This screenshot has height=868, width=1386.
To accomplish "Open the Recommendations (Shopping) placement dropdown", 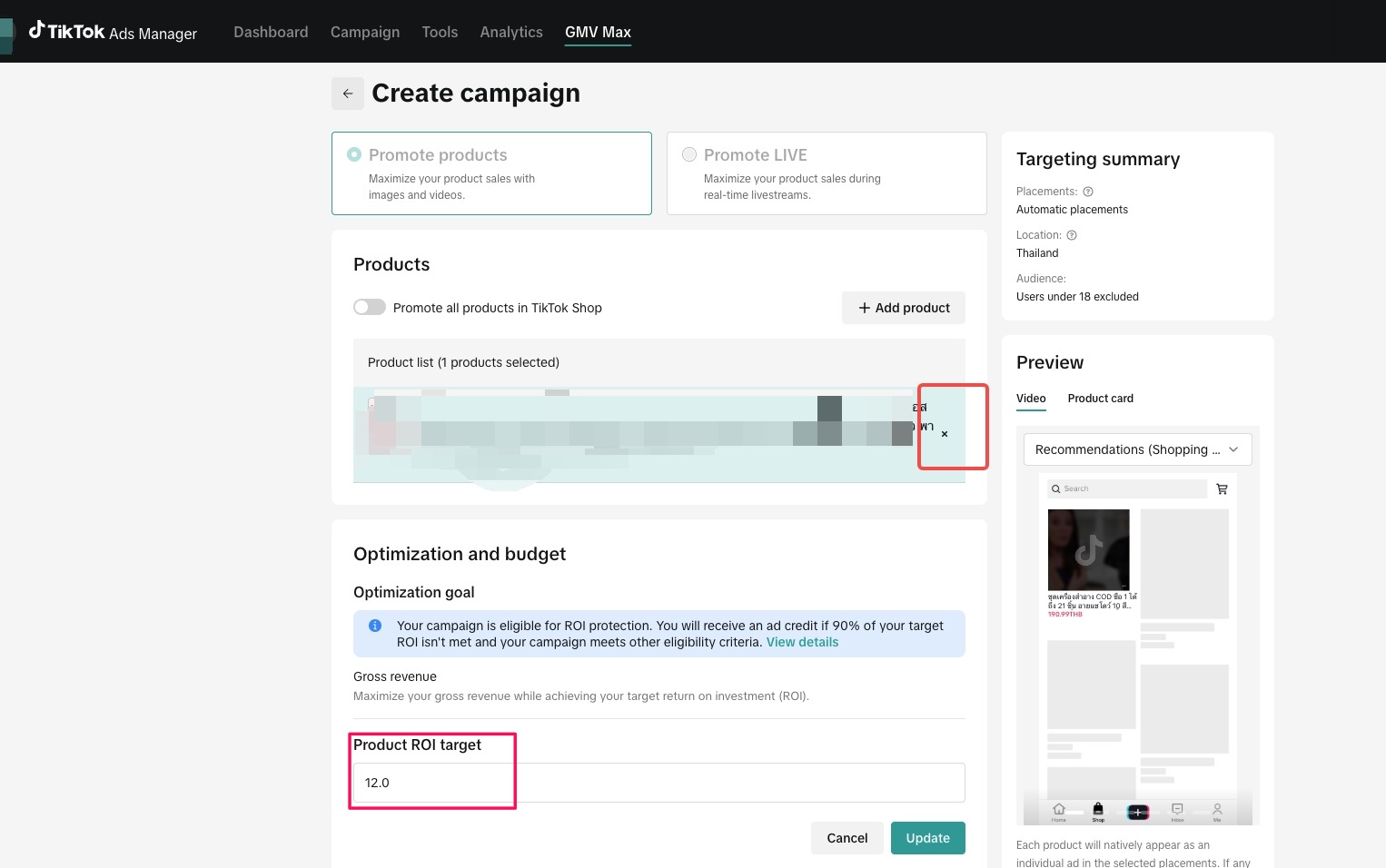I will point(1137,449).
